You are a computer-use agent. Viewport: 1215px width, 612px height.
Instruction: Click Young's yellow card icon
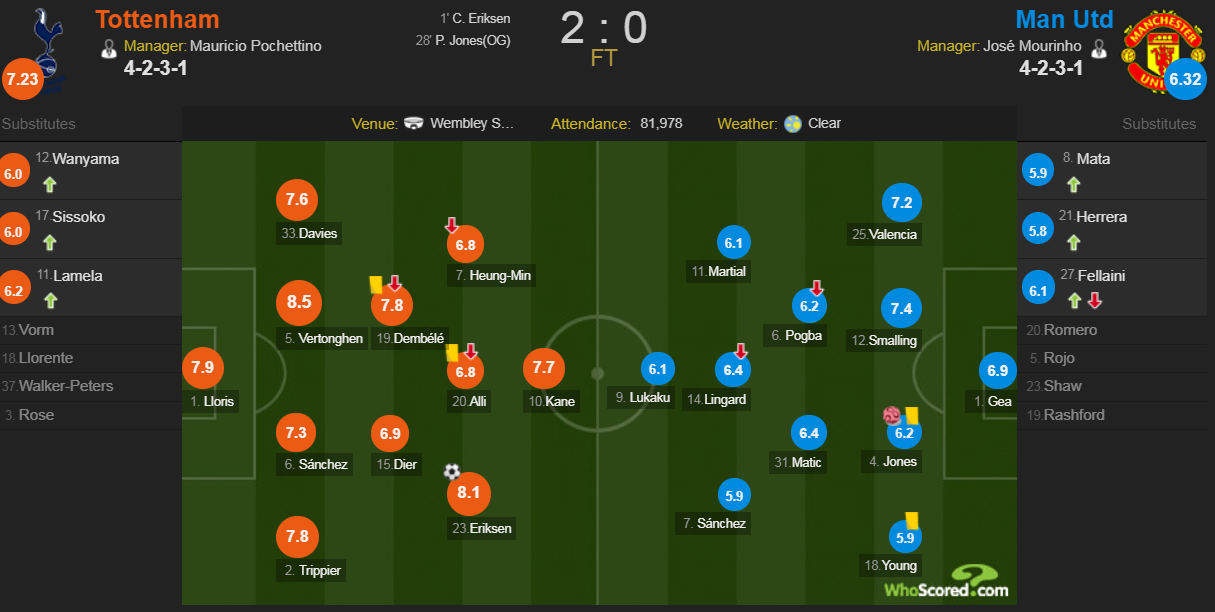coord(911,519)
